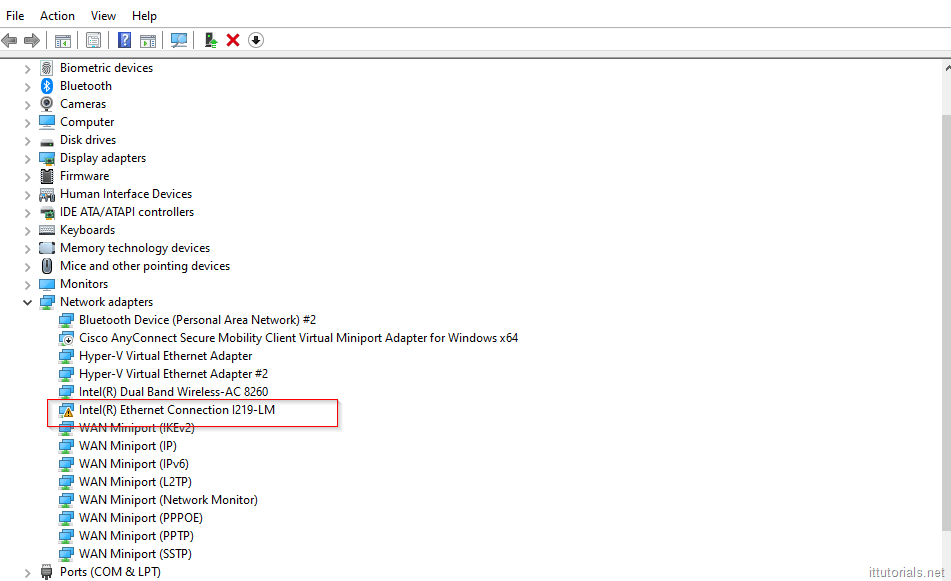Viewport: 951px width, 581px height.
Task: Click the Biometric devices fingerprint icon
Action: pyautogui.click(x=47, y=68)
